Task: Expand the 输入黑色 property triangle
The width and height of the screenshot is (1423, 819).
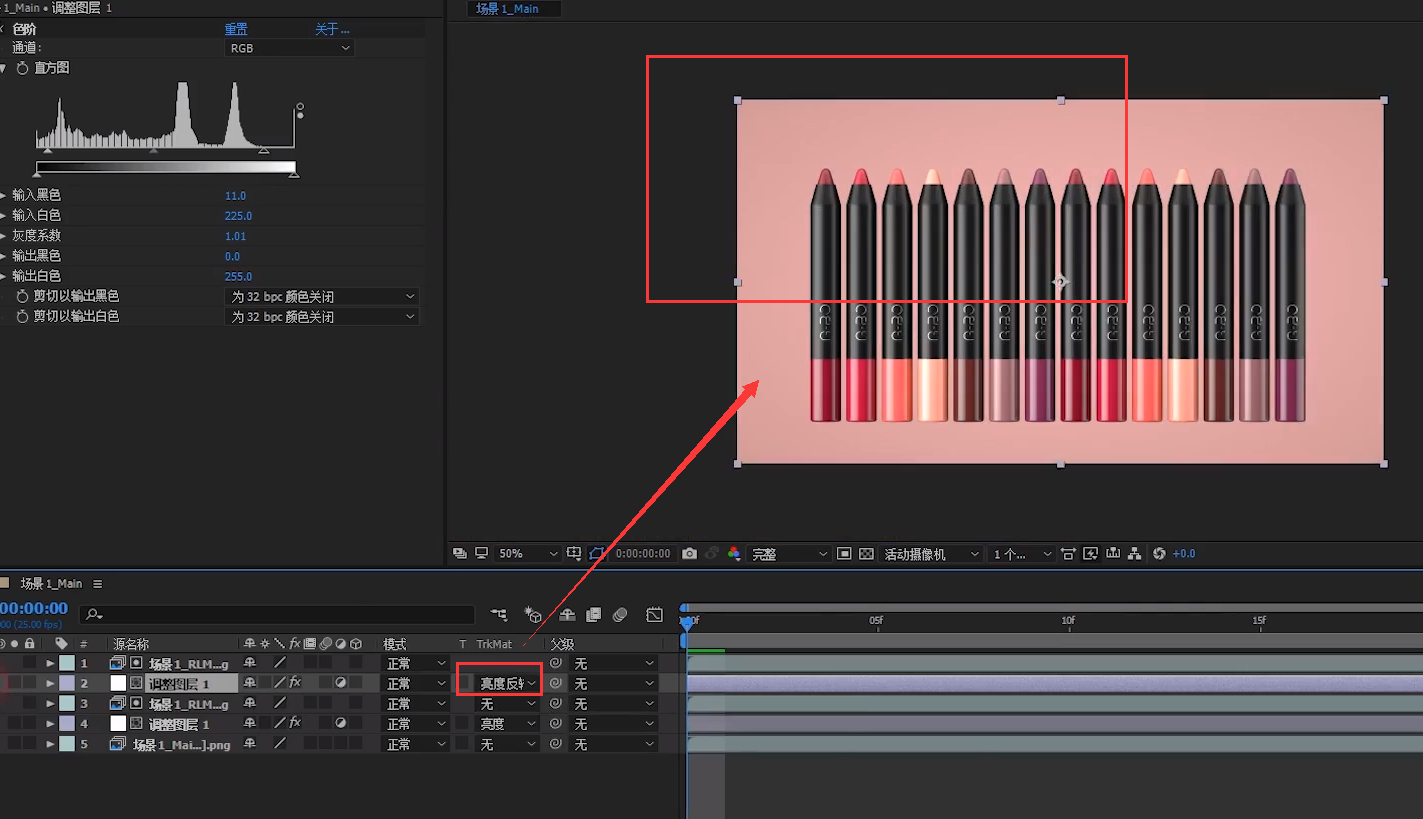Action: coord(3,195)
